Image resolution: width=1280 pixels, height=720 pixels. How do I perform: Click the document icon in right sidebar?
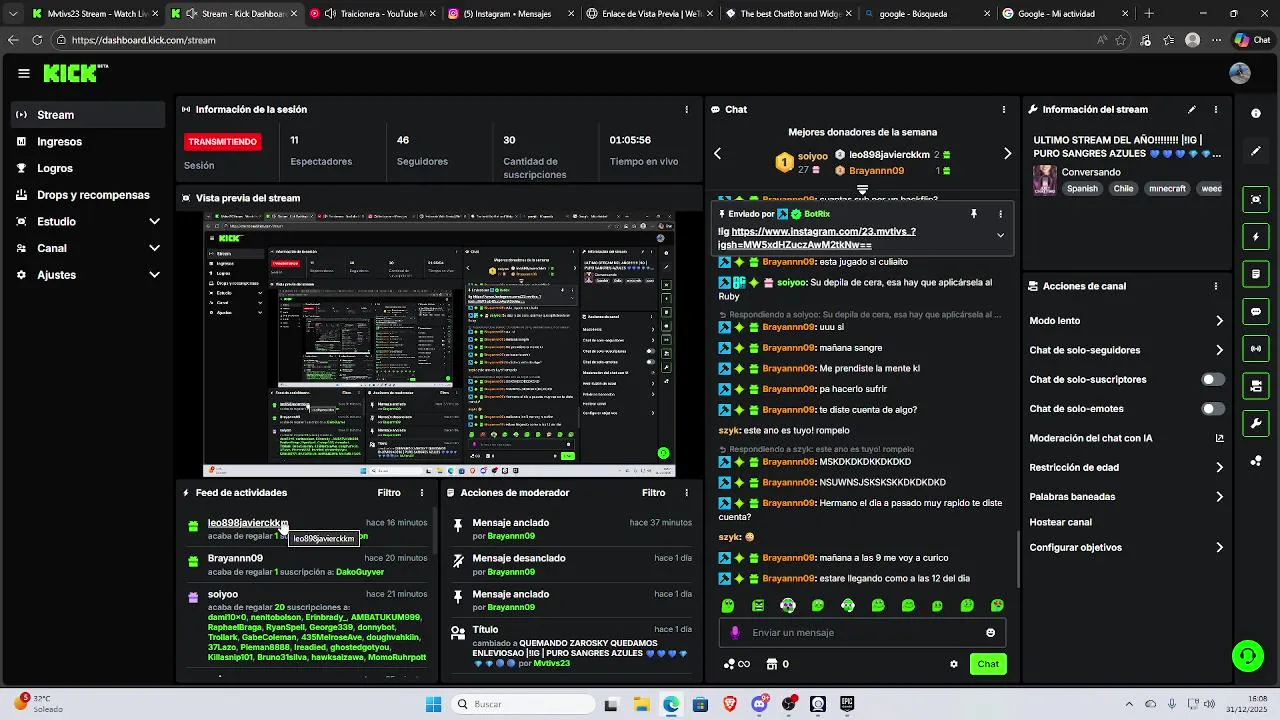pos(1256,273)
